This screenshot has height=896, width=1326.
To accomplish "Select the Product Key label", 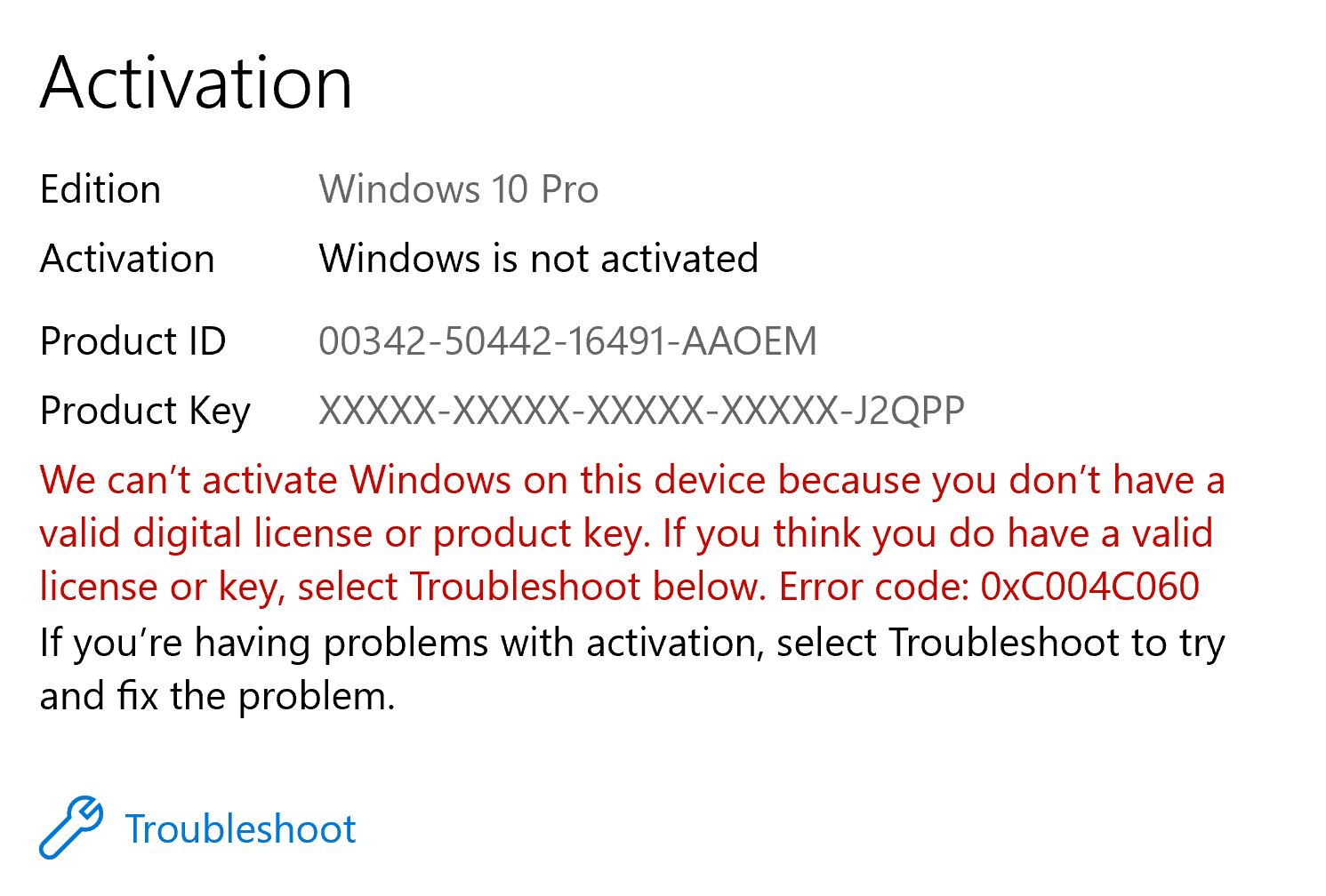I will click(x=146, y=412).
